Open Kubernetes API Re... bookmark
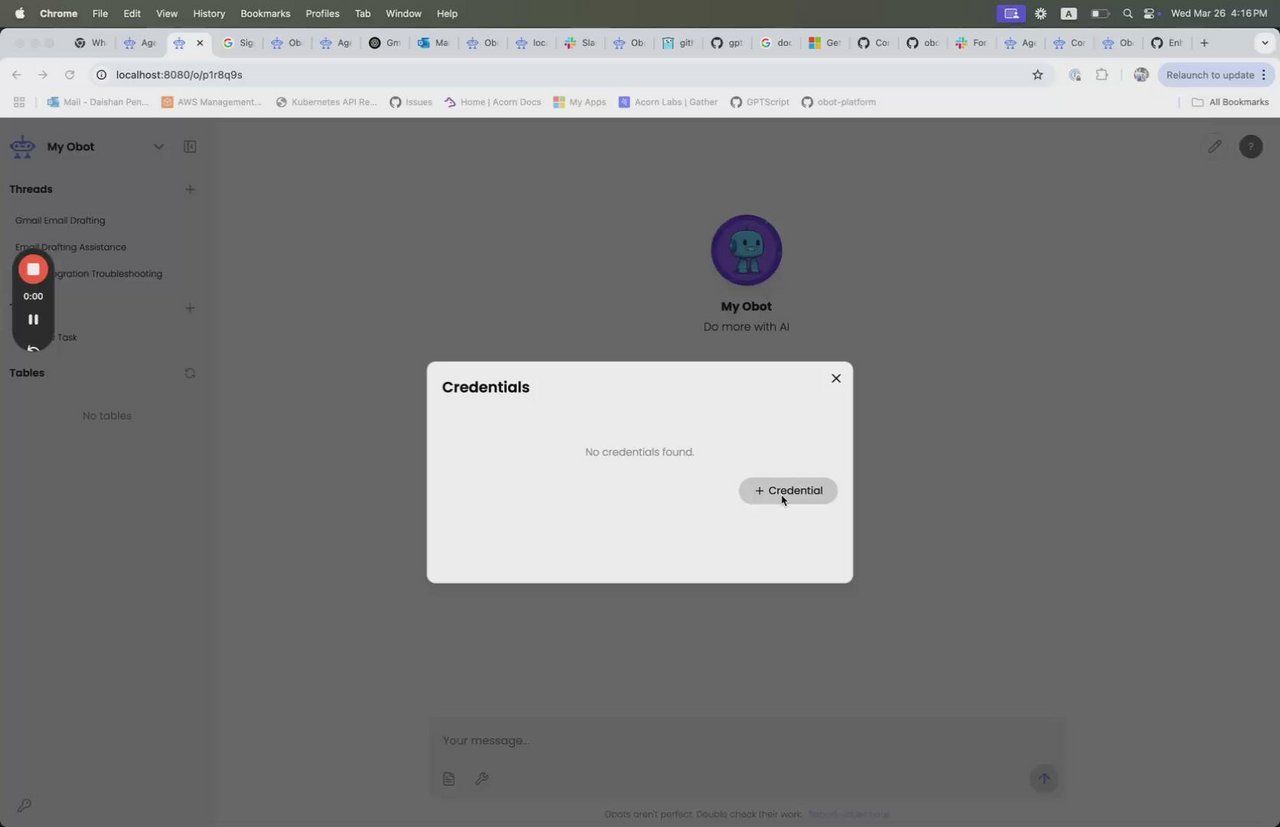The height and width of the screenshot is (827, 1280). point(327,102)
